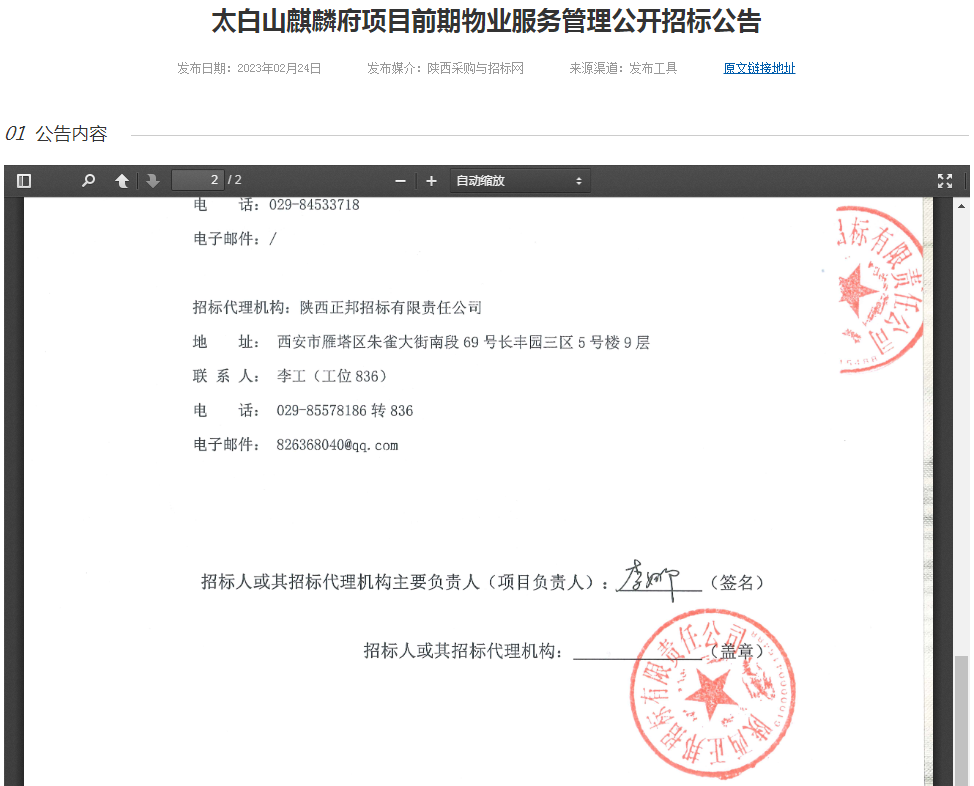Select phone number 029-84533718
The height and width of the screenshot is (786, 974).
tap(314, 205)
